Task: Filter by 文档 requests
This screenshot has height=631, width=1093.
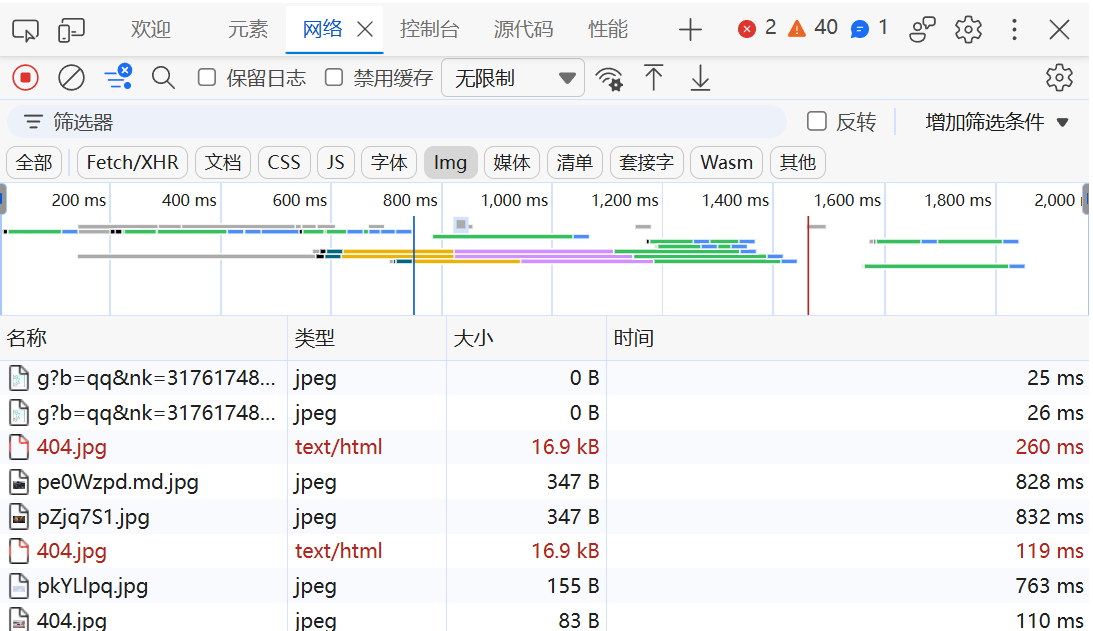Action: coord(223,162)
